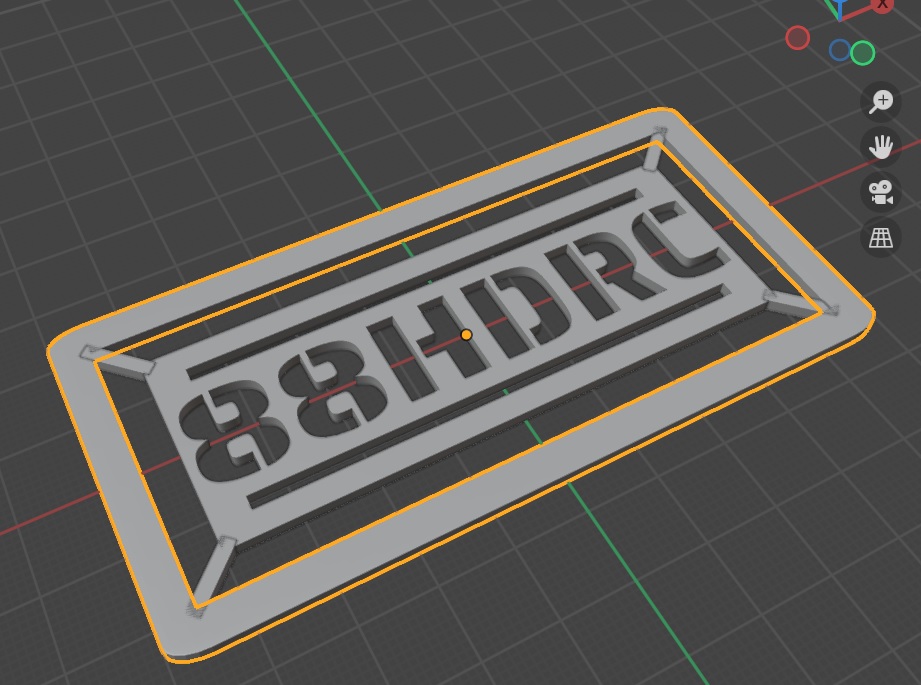Click the hand pan view icon
Viewport: 921px width, 685px height.
coord(880,147)
